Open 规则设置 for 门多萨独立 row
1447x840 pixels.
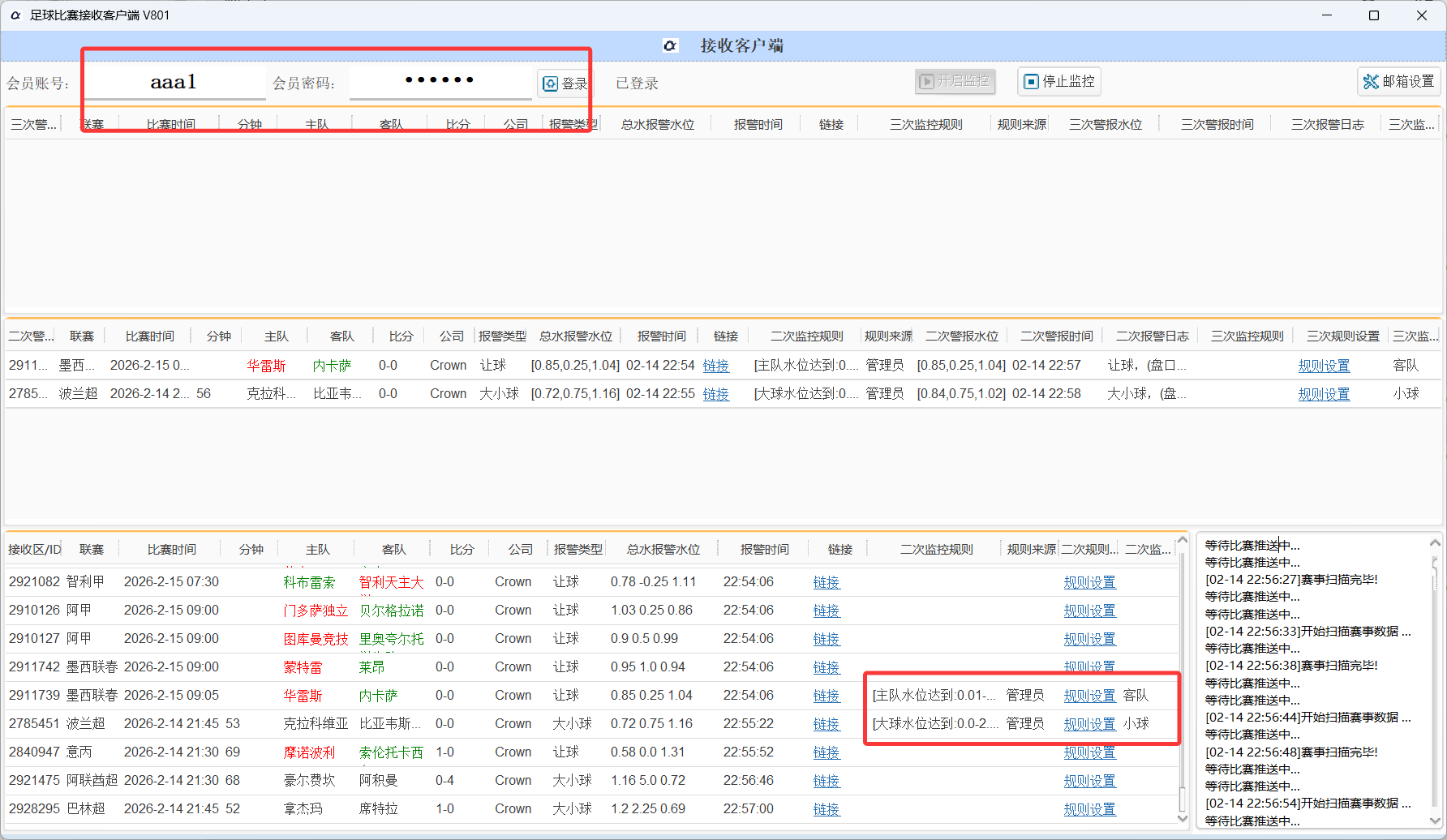tap(1089, 611)
